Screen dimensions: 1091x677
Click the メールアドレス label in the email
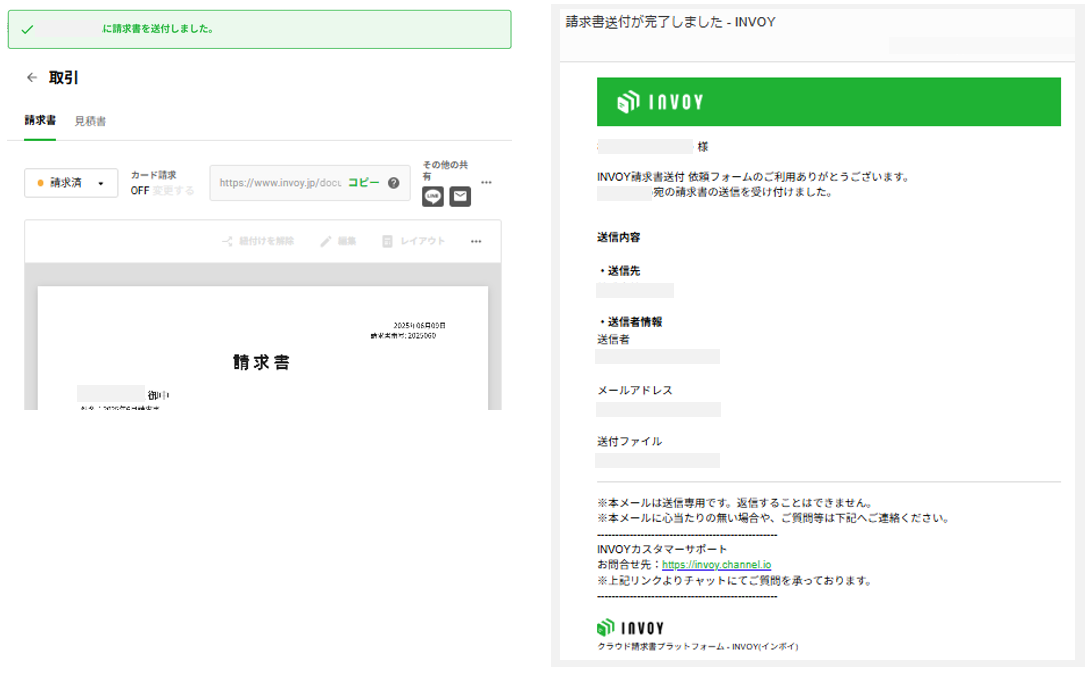635,390
